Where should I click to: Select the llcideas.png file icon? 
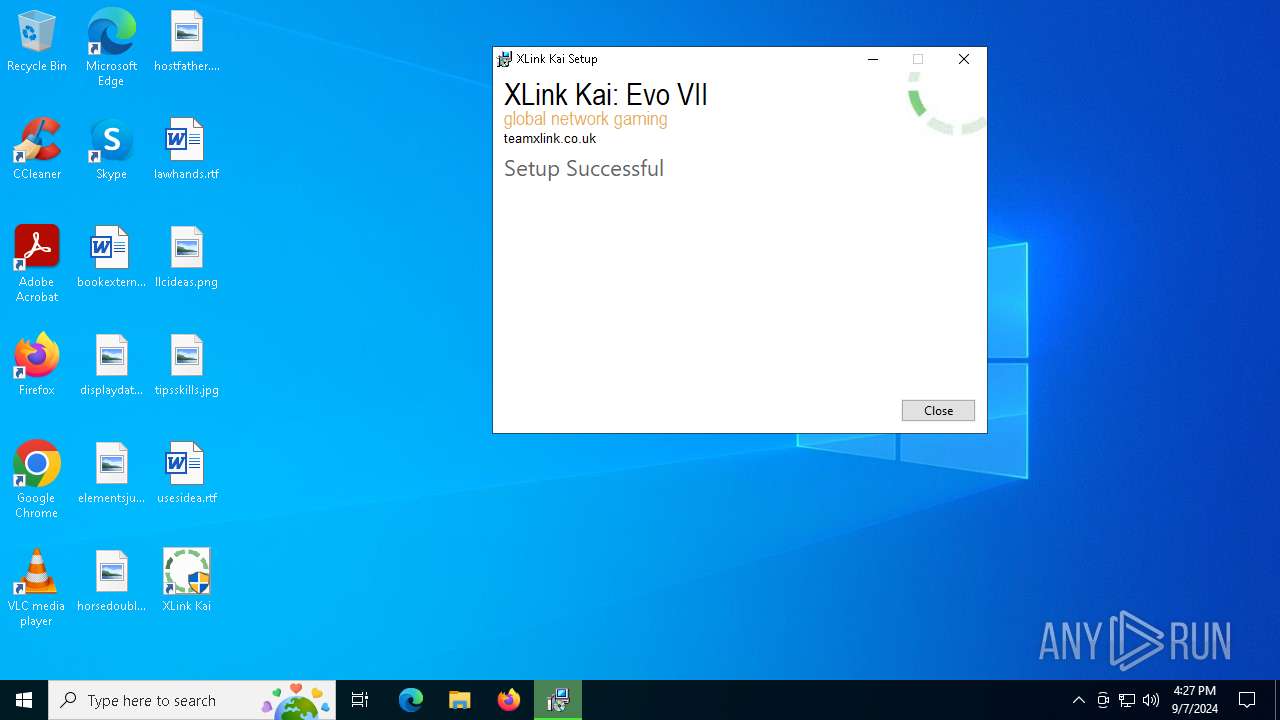[187, 258]
